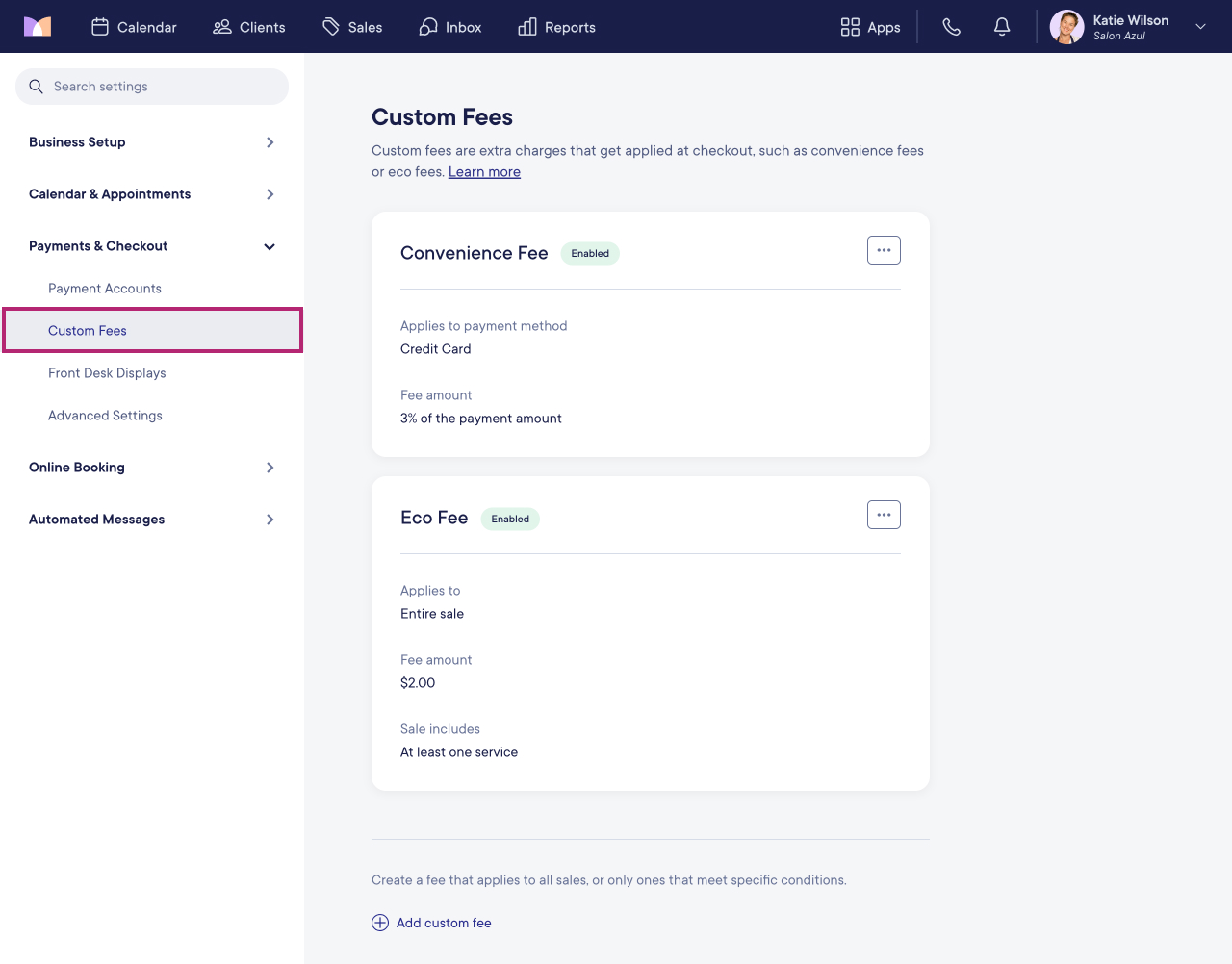
Task: Click the search magnifier icon in settings
Action: (37, 87)
